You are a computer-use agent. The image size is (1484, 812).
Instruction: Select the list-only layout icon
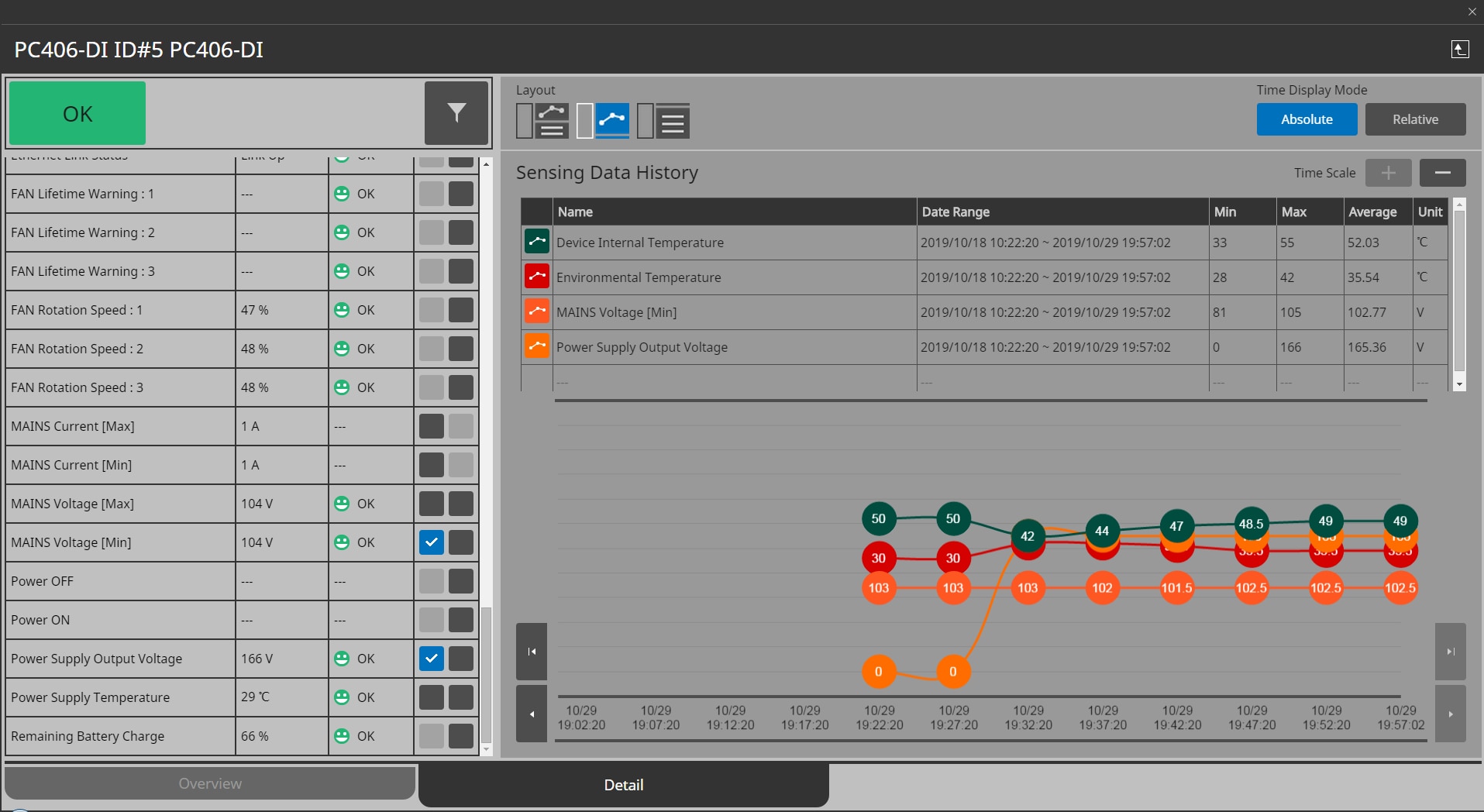click(x=663, y=121)
